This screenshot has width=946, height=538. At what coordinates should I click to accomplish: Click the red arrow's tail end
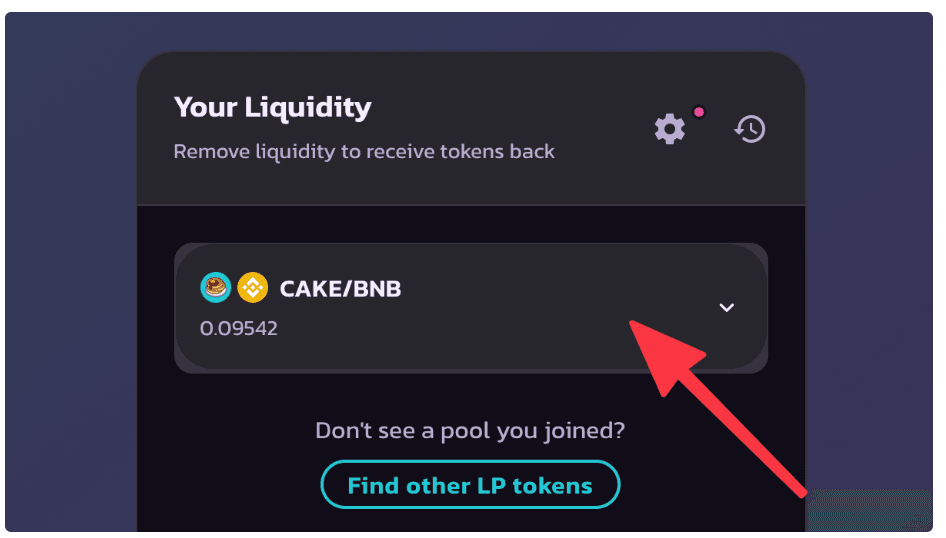click(800, 488)
